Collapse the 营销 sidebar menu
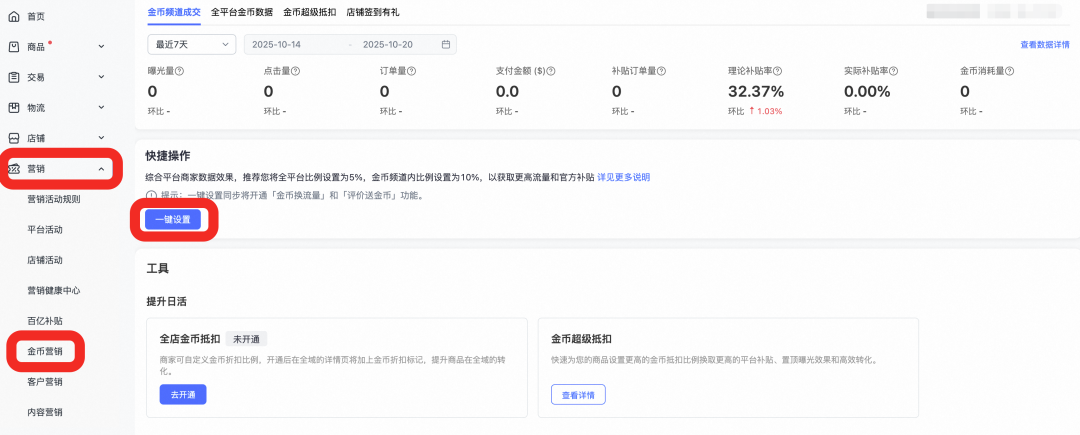The height and width of the screenshot is (435, 1080). pyautogui.click(x=101, y=169)
